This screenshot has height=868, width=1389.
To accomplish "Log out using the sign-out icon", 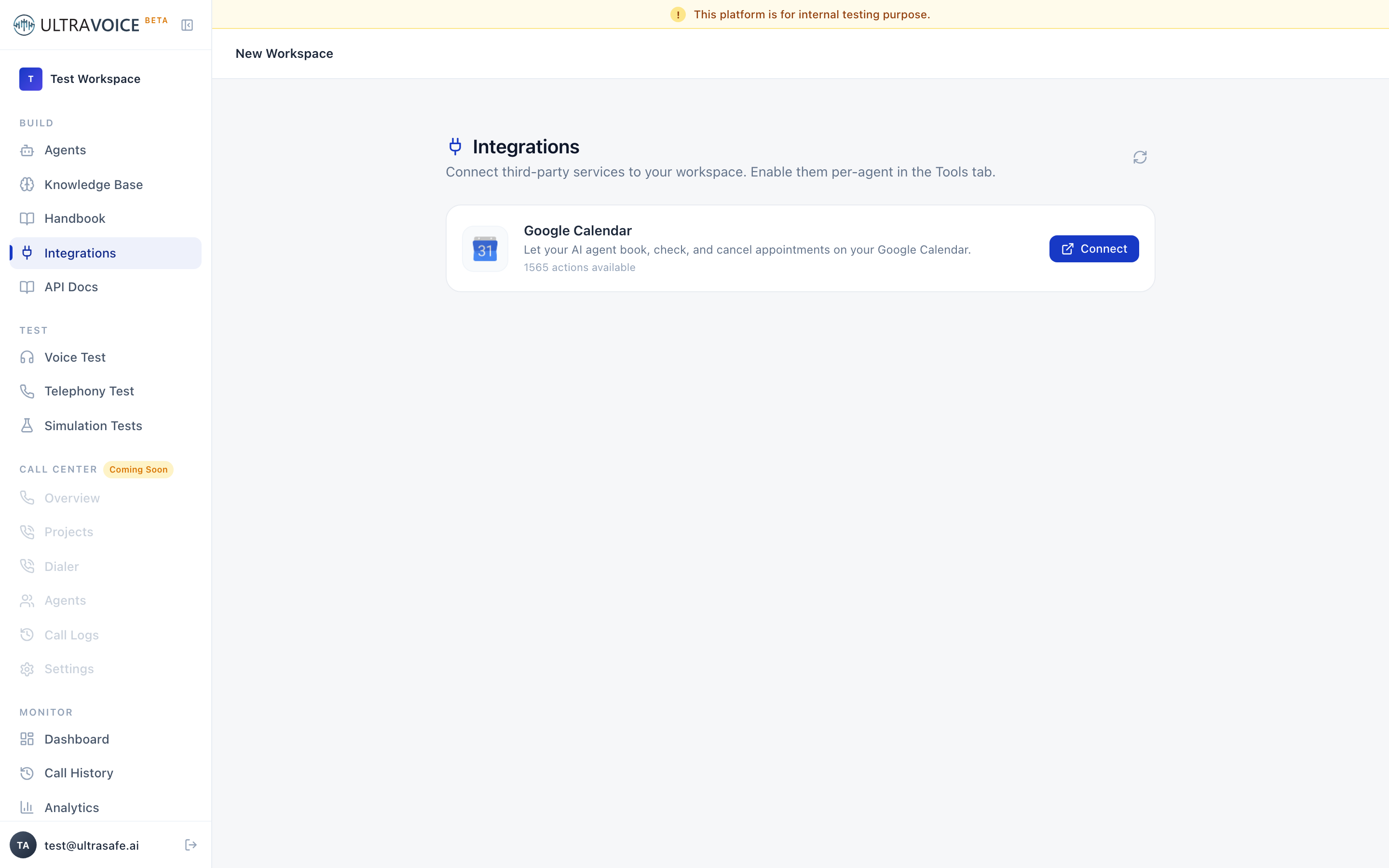I will point(191,845).
